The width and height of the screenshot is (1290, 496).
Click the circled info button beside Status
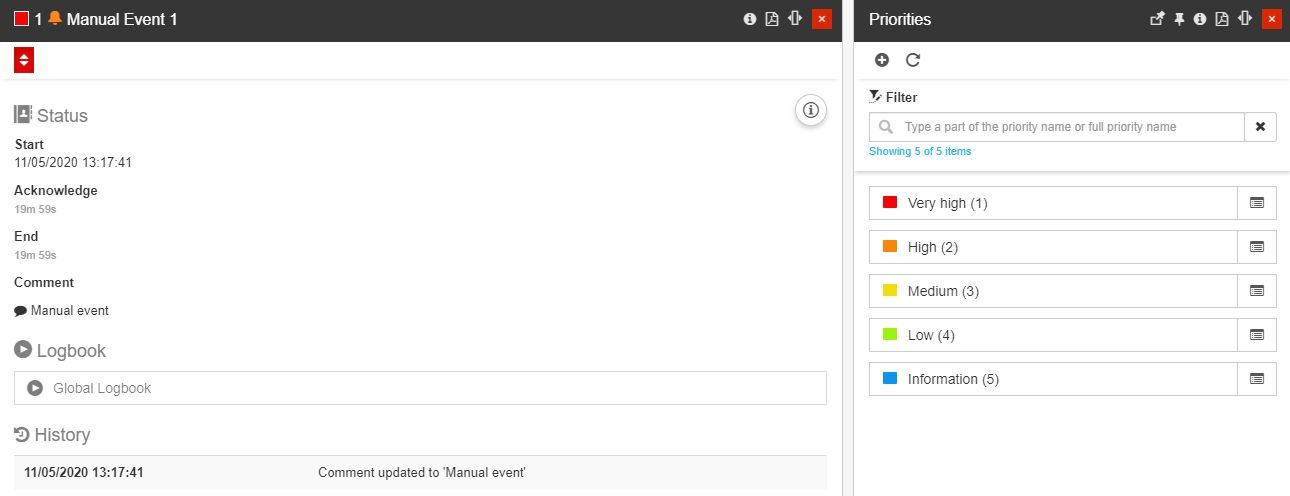click(x=811, y=110)
